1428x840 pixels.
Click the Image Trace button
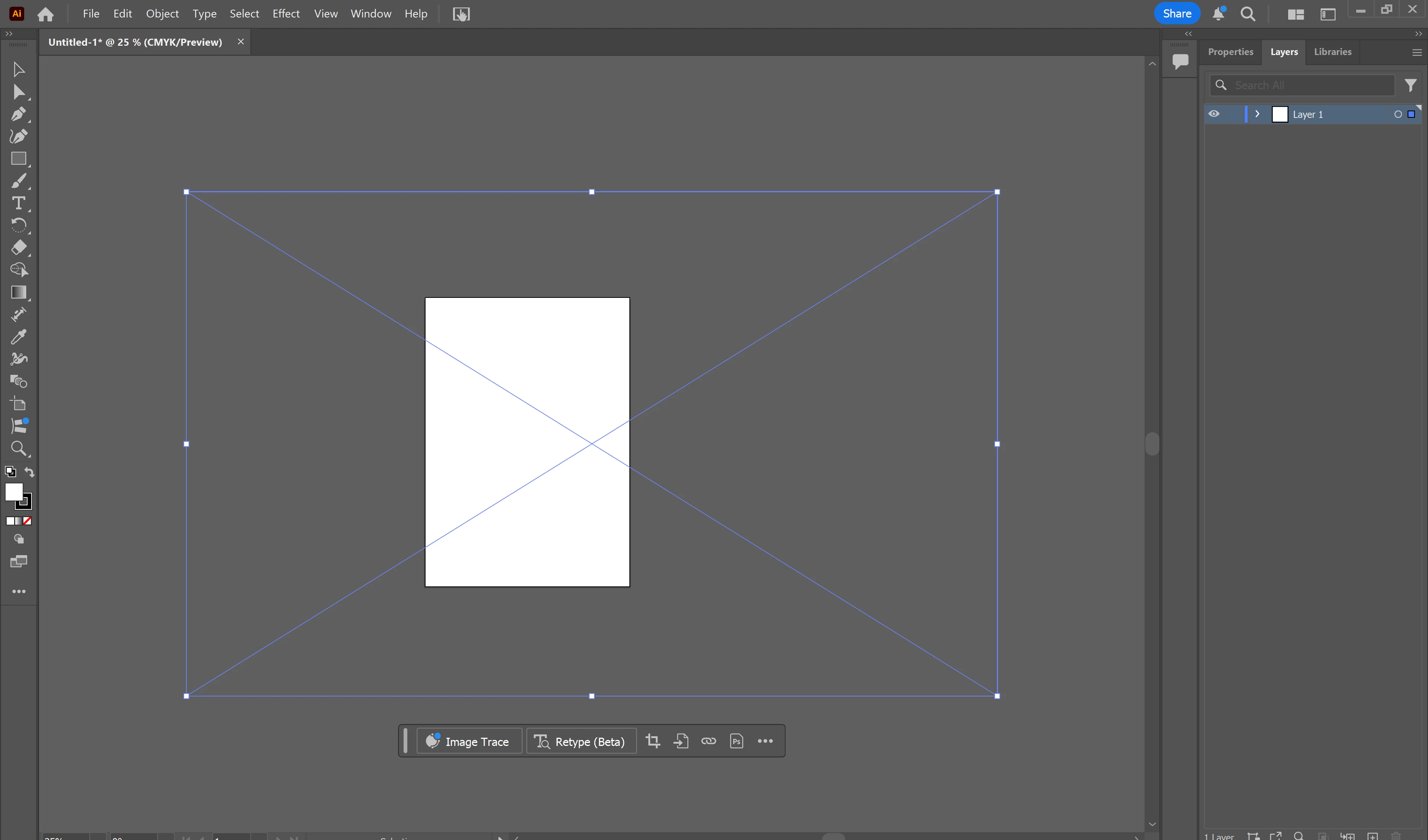pyautogui.click(x=469, y=741)
